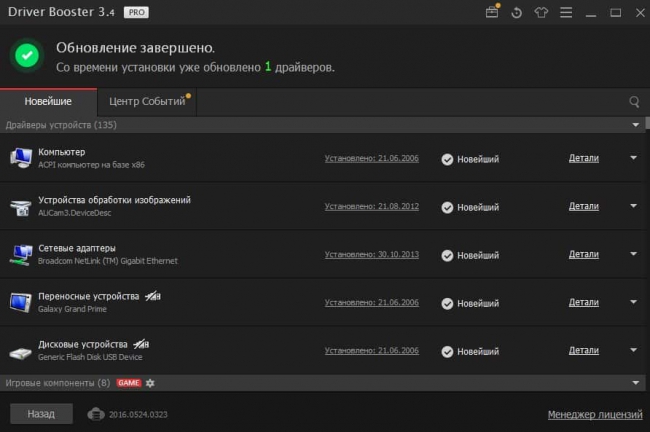650x432 pixels.
Task: Open Детали link for Generic Flash Disk
Action: point(584,350)
